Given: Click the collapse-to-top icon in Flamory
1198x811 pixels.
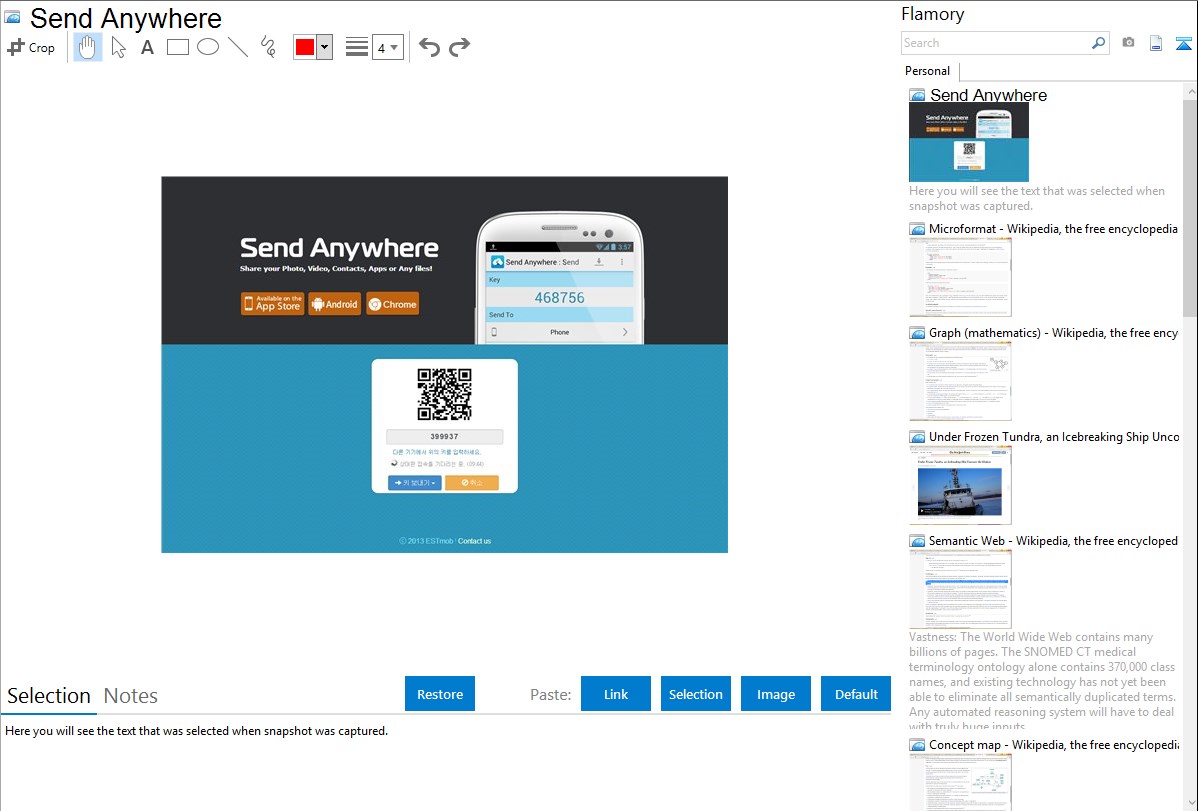Looking at the screenshot, I should 1183,43.
